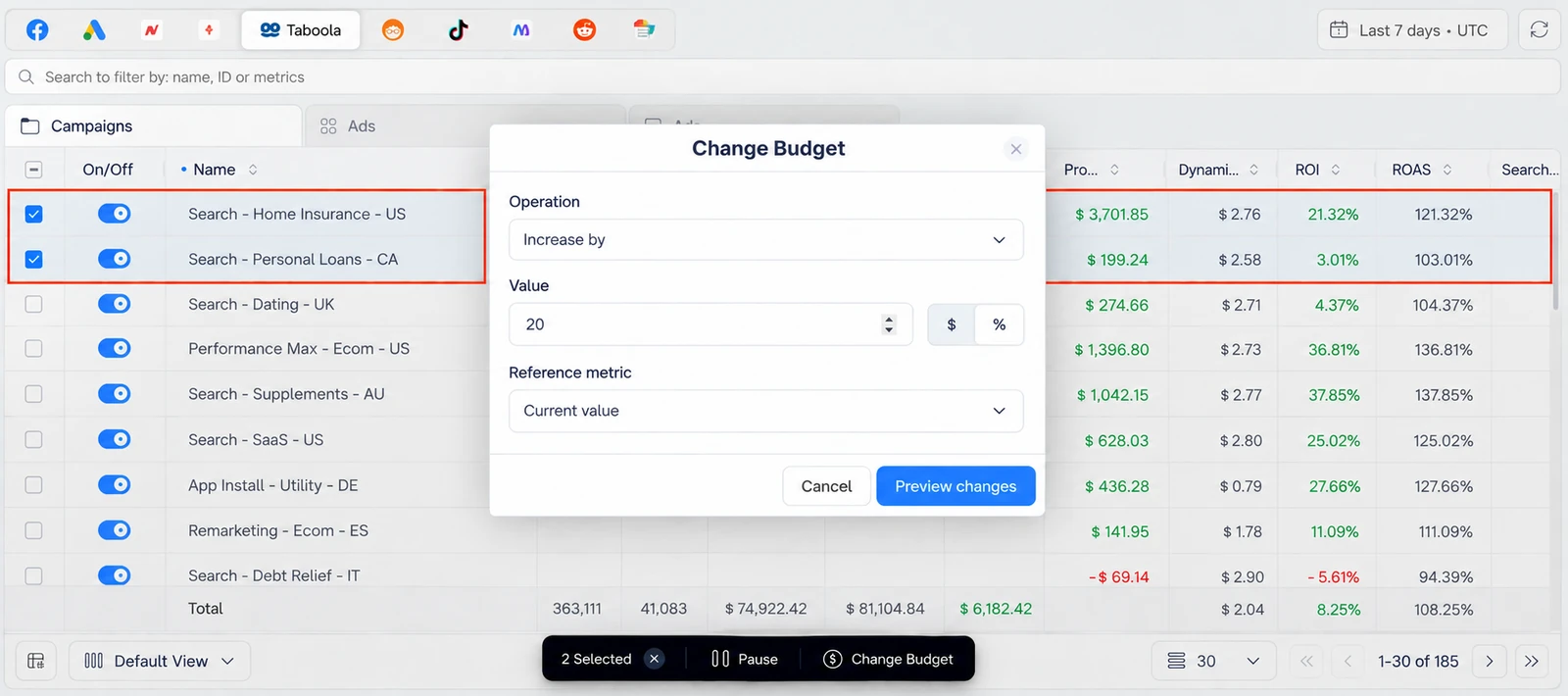Click Pause in the bulk action bar
1568x696 pixels.
pos(745,659)
